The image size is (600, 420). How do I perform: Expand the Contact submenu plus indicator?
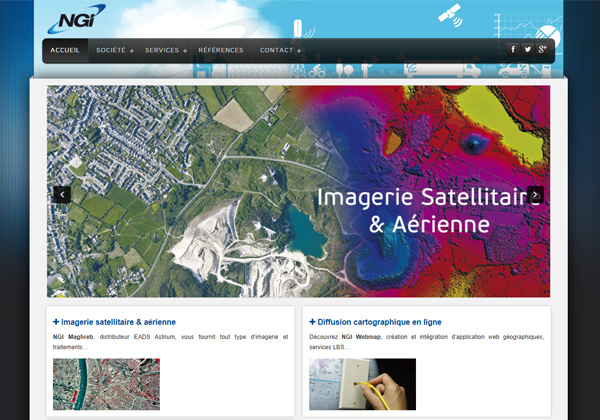tap(299, 51)
